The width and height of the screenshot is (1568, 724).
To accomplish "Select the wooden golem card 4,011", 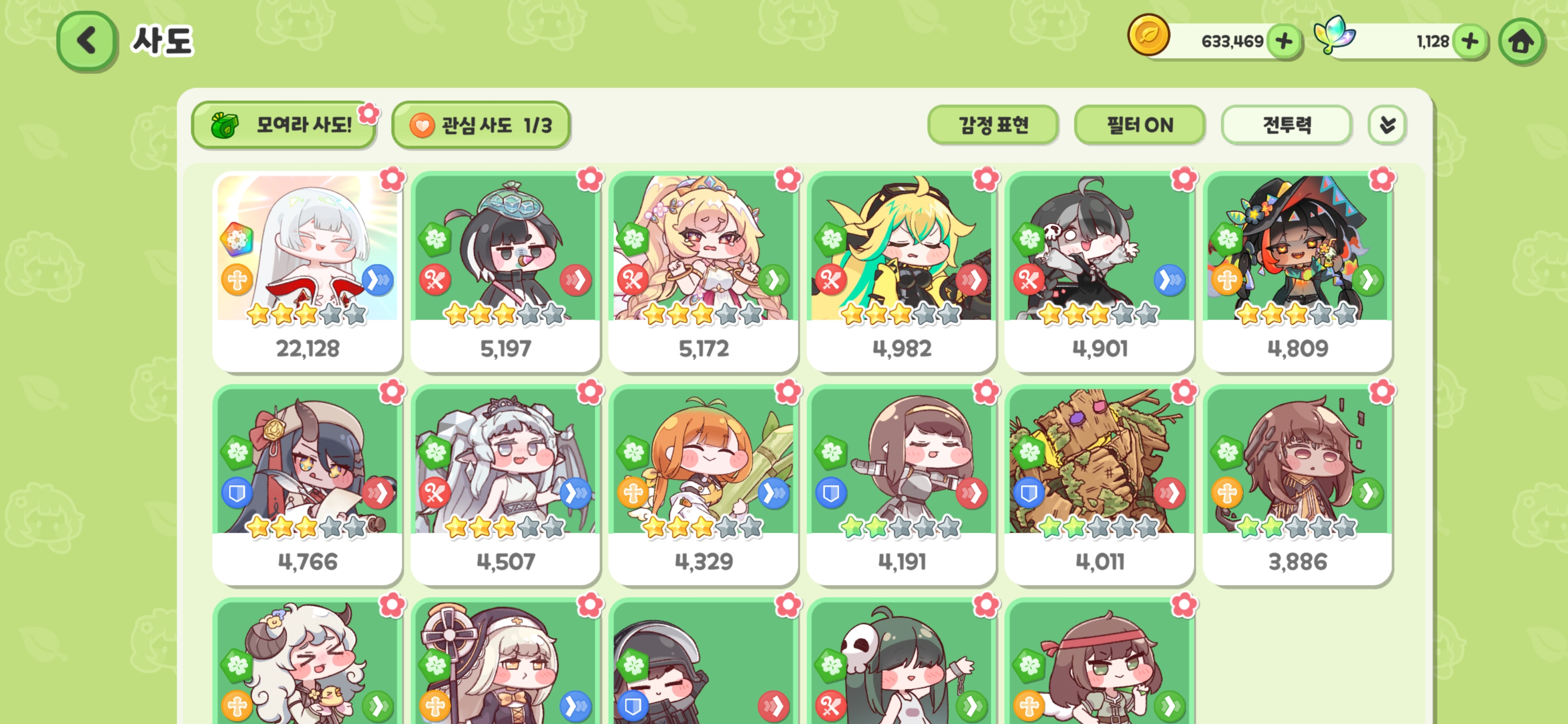I will [x=1099, y=485].
